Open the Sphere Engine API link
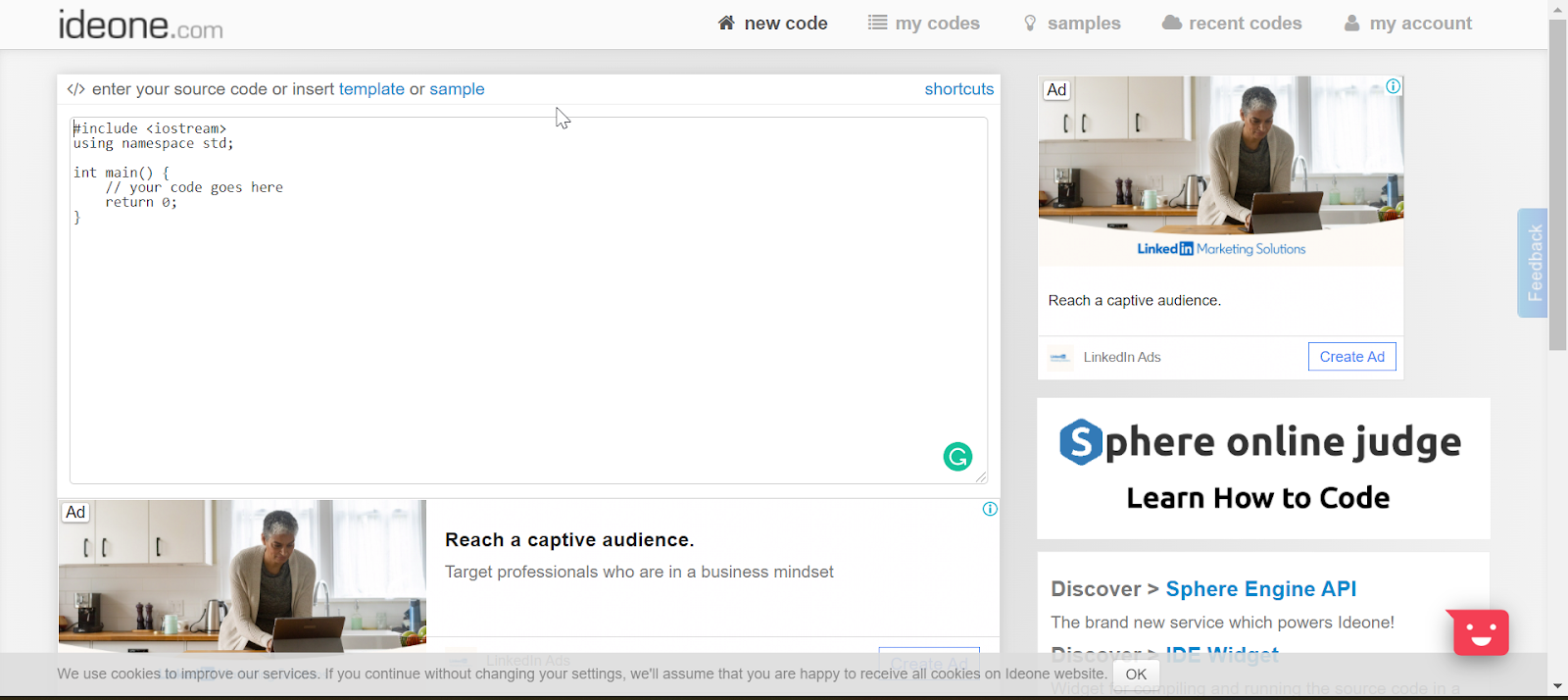Image resolution: width=1568 pixels, height=700 pixels. click(x=1261, y=588)
